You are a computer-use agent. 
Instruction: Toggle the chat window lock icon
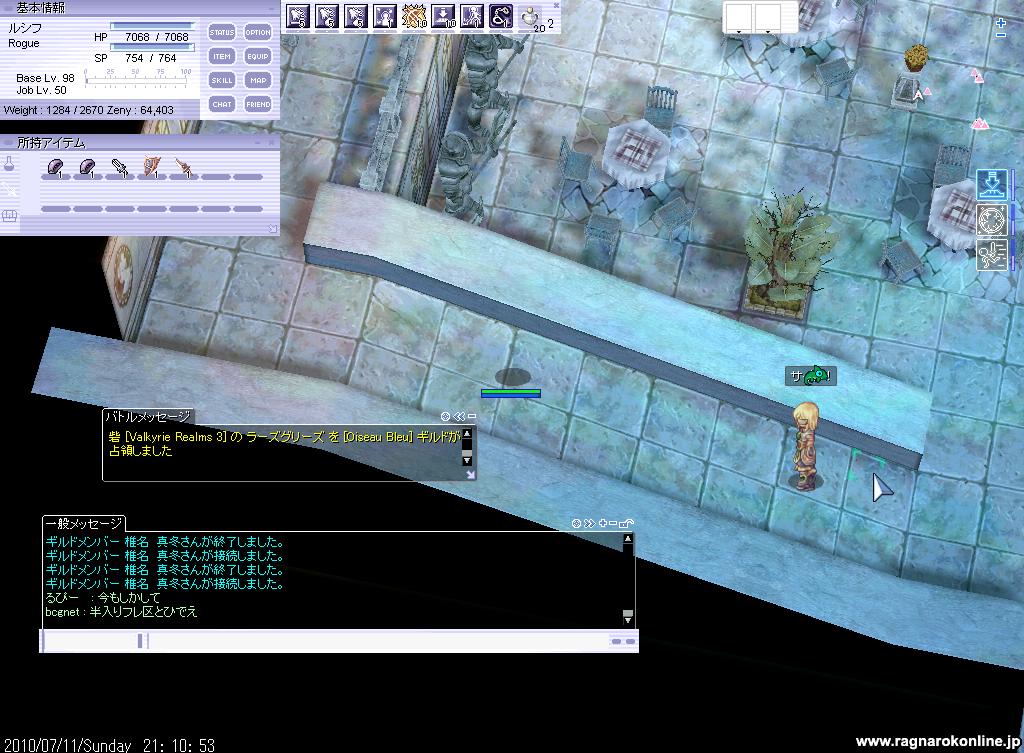click(x=626, y=523)
